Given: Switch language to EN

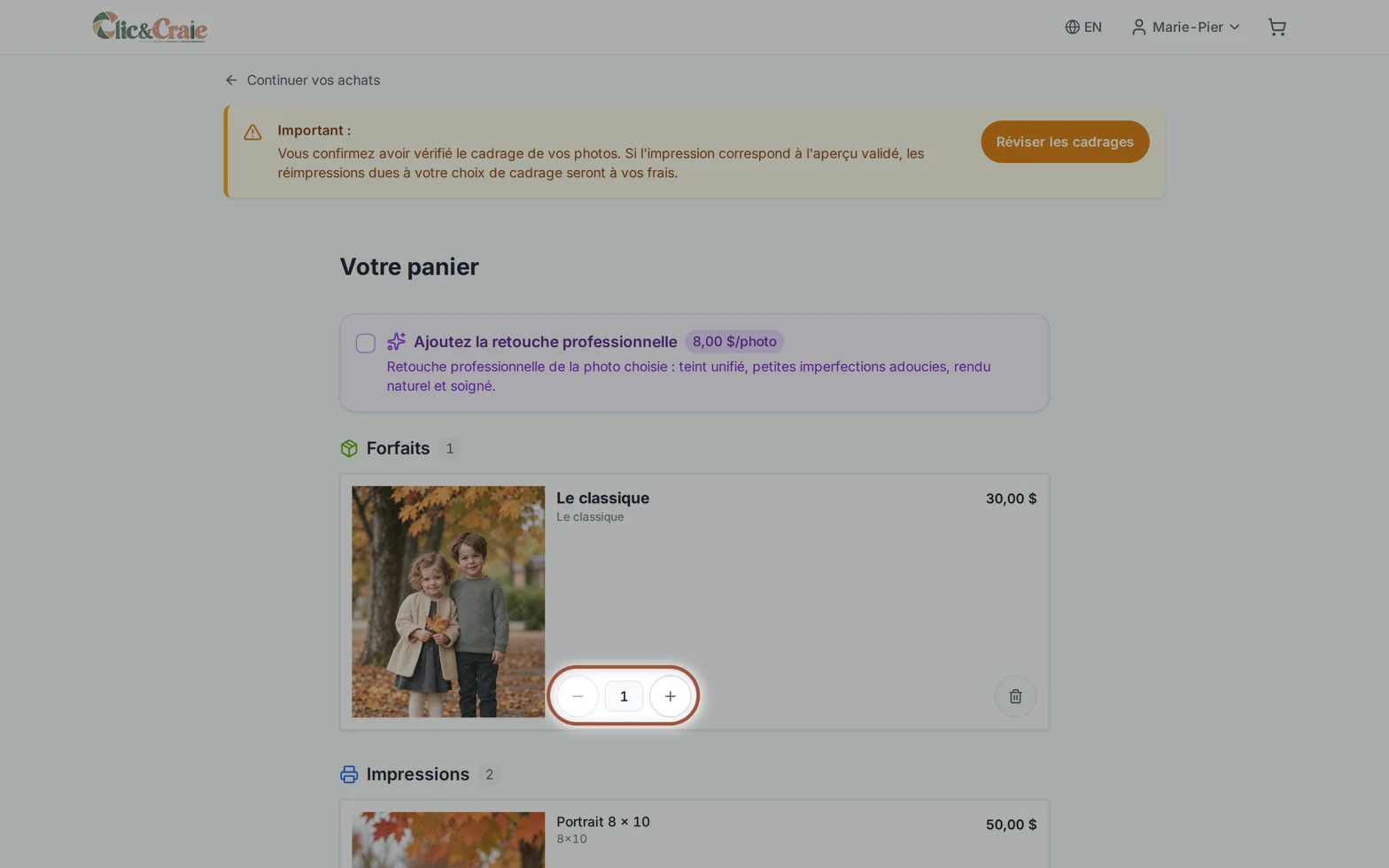Looking at the screenshot, I should tap(1083, 27).
